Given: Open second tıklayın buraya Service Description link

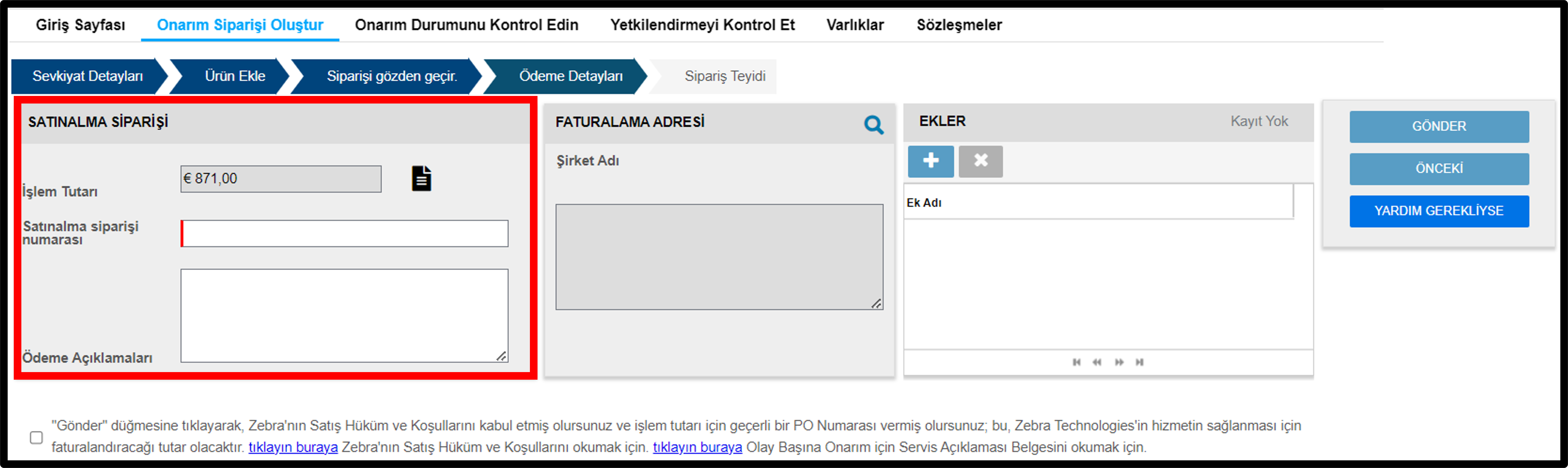Looking at the screenshot, I should click(697, 447).
